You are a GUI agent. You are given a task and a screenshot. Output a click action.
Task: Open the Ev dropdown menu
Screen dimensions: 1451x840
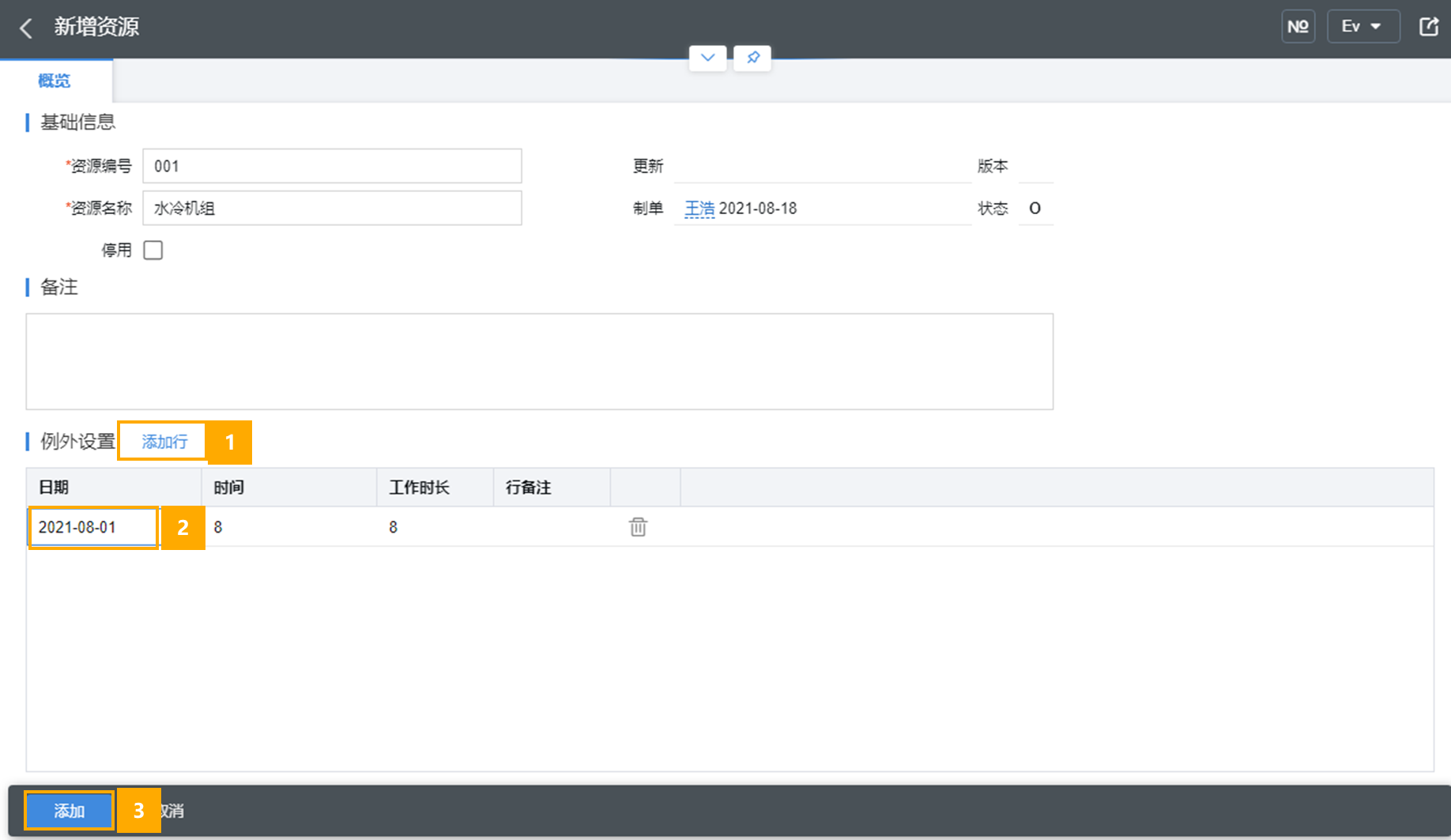(1363, 27)
